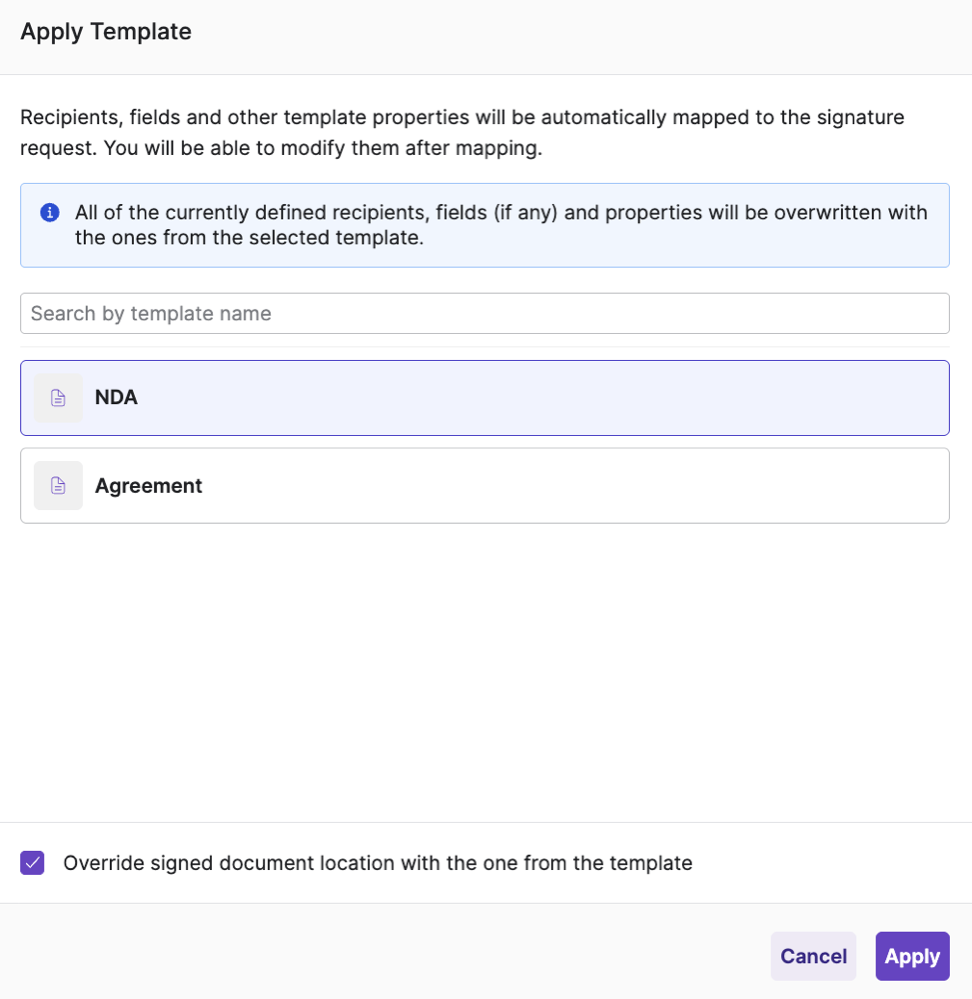Click the document icon beside NDA
The image size is (972, 999).
(x=57, y=397)
